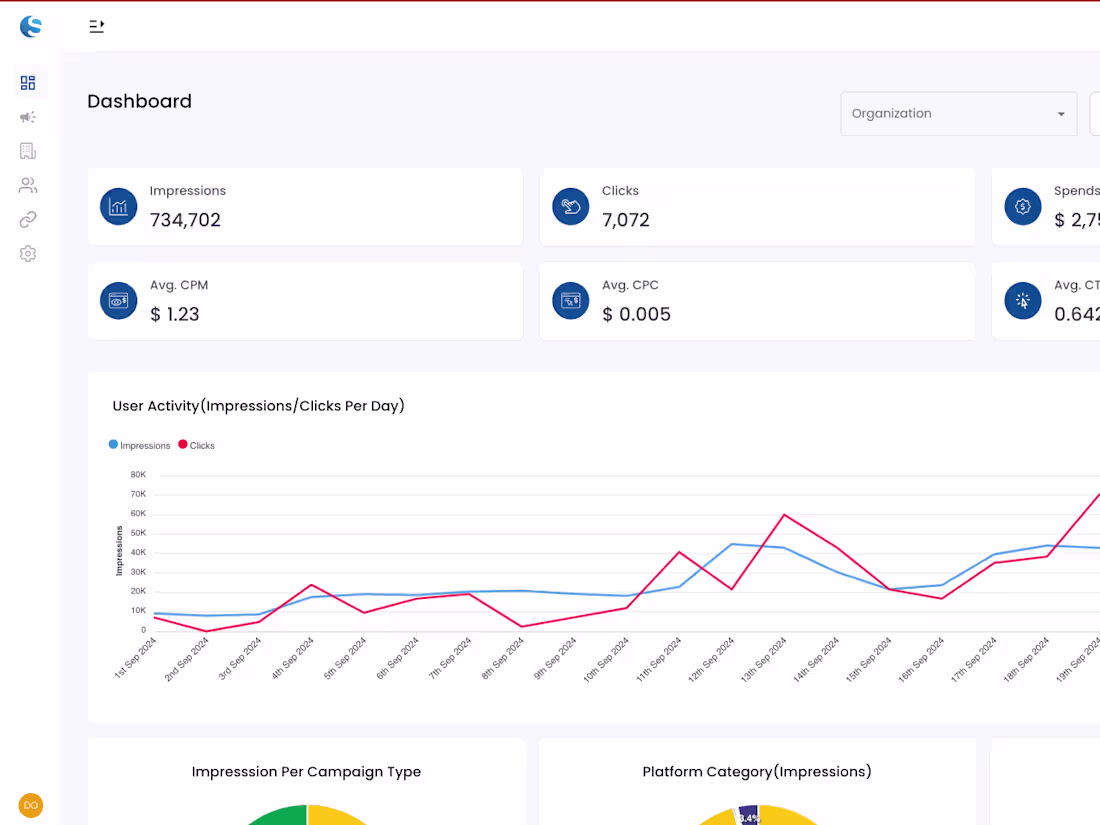Open Settings via the gear icon
1100x825 pixels.
(x=28, y=253)
